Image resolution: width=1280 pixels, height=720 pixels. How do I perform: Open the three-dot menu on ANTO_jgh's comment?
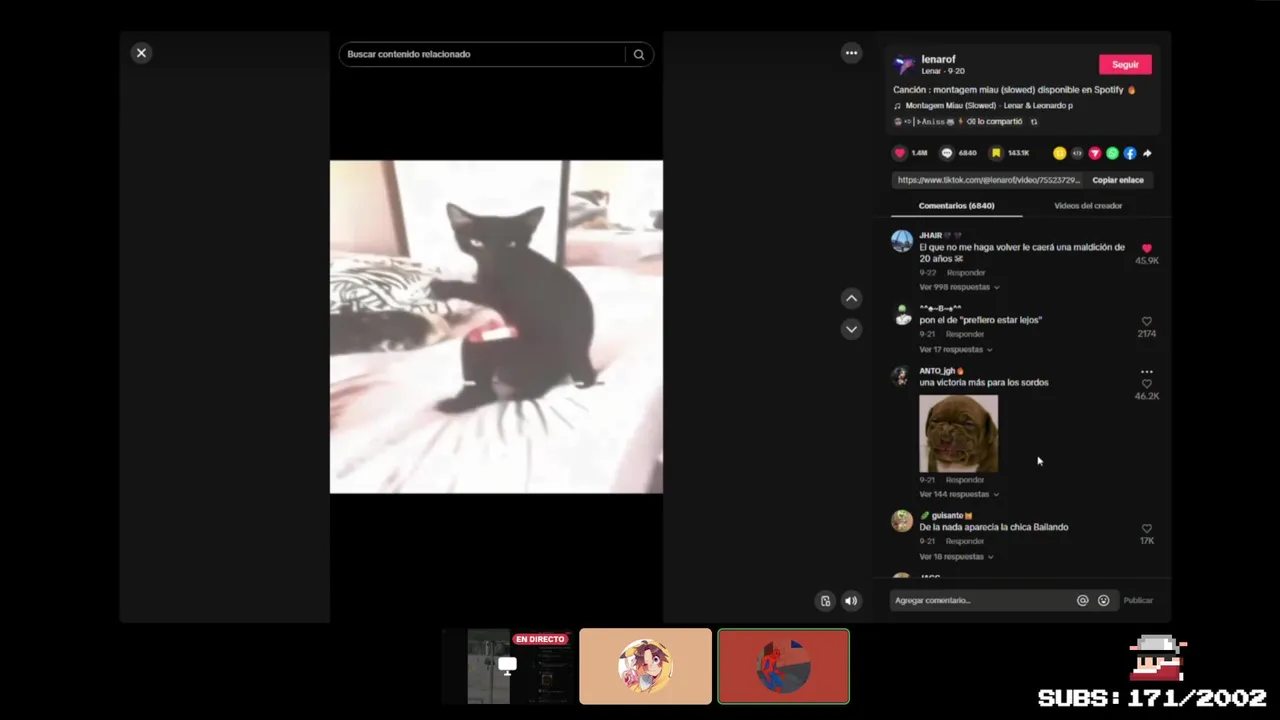(x=1147, y=372)
